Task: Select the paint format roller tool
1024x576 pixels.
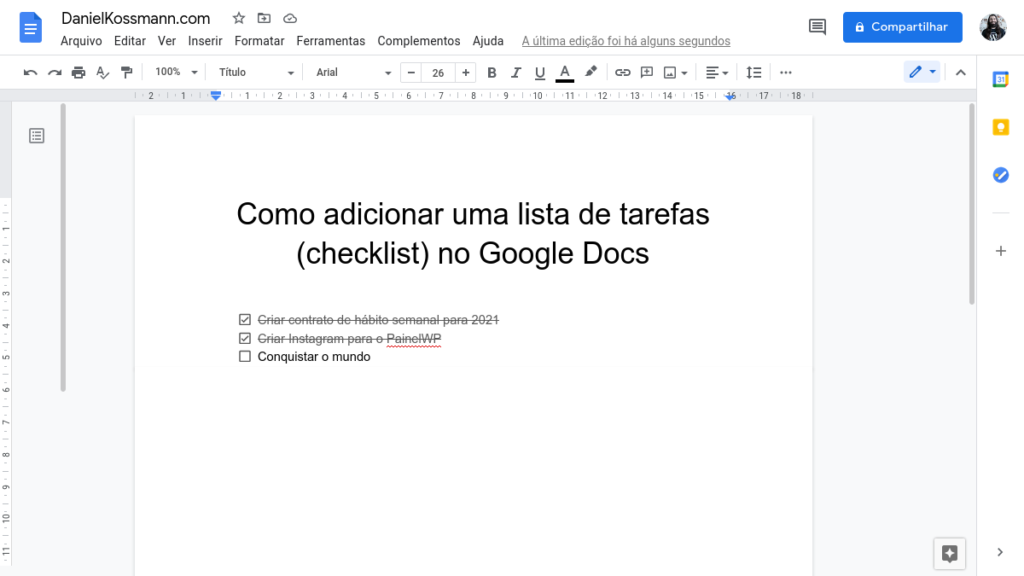Action: (126, 72)
